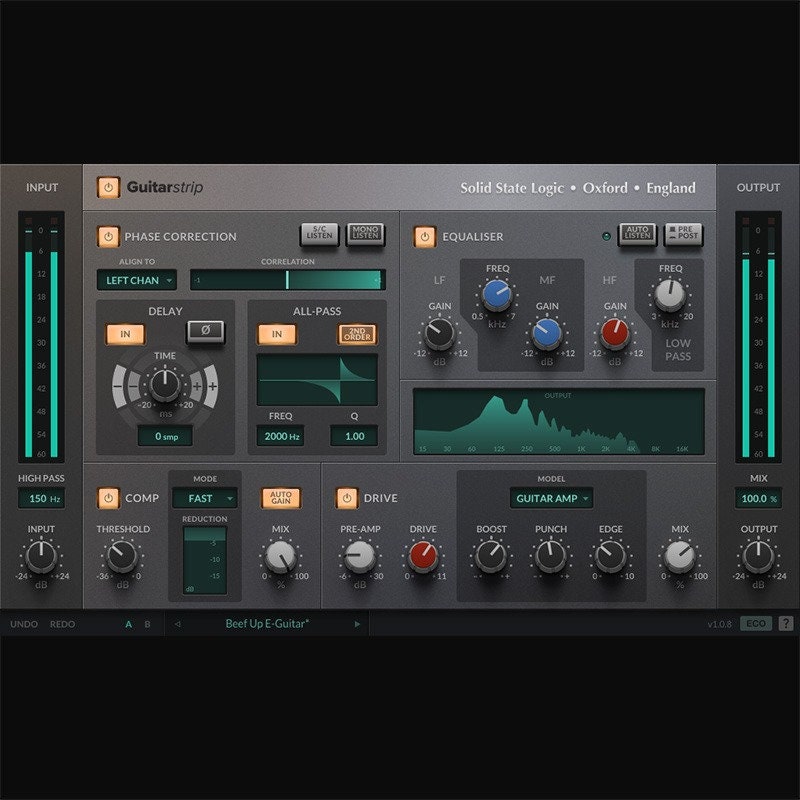Image resolution: width=800 pixels, height=800 pixels.
Task: Click the small plus delay nudge button
Action: pos(196,386)
